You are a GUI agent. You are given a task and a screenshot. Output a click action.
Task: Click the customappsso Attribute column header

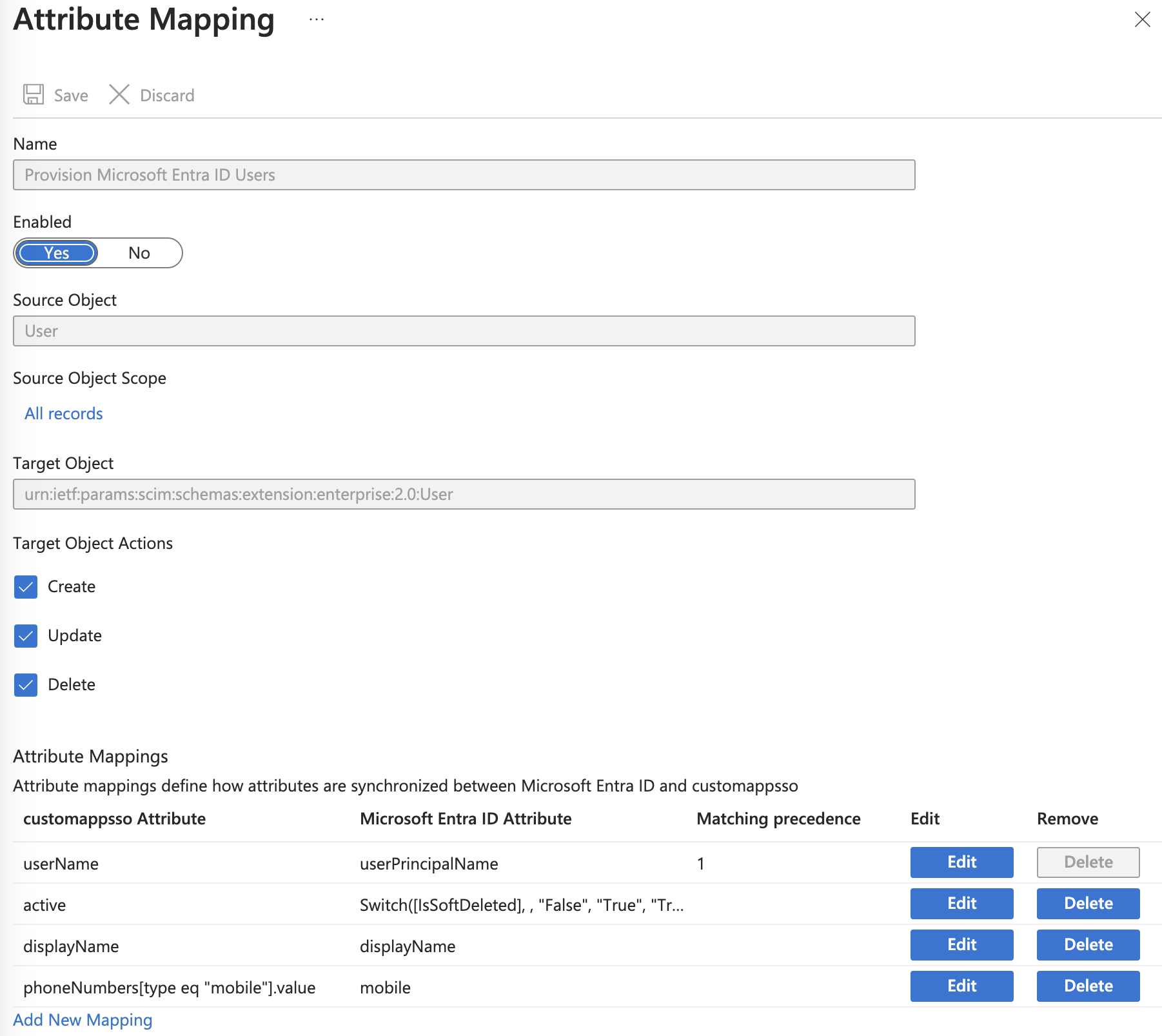[x=114, y=819]
